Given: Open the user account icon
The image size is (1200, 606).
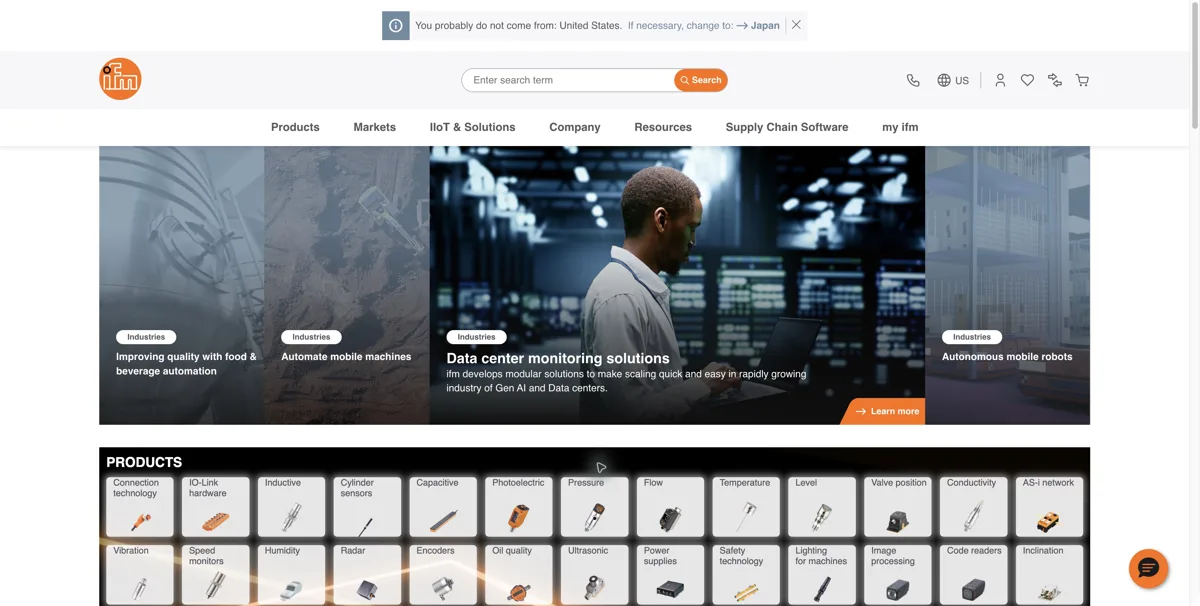Looking at the screenshot, I should [x=1000, y=80].
